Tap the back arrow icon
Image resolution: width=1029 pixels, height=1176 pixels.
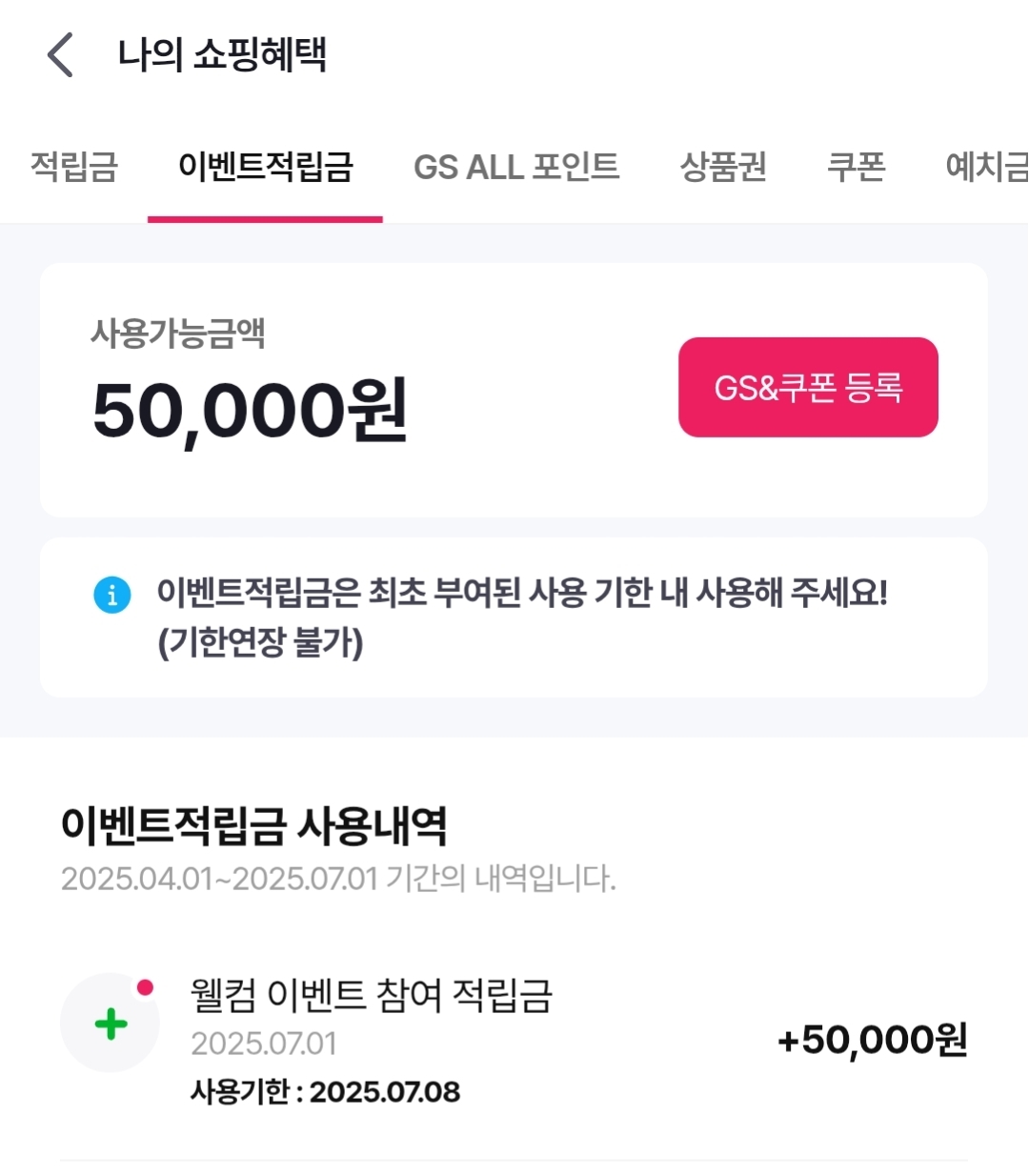(x=60, y=54)
